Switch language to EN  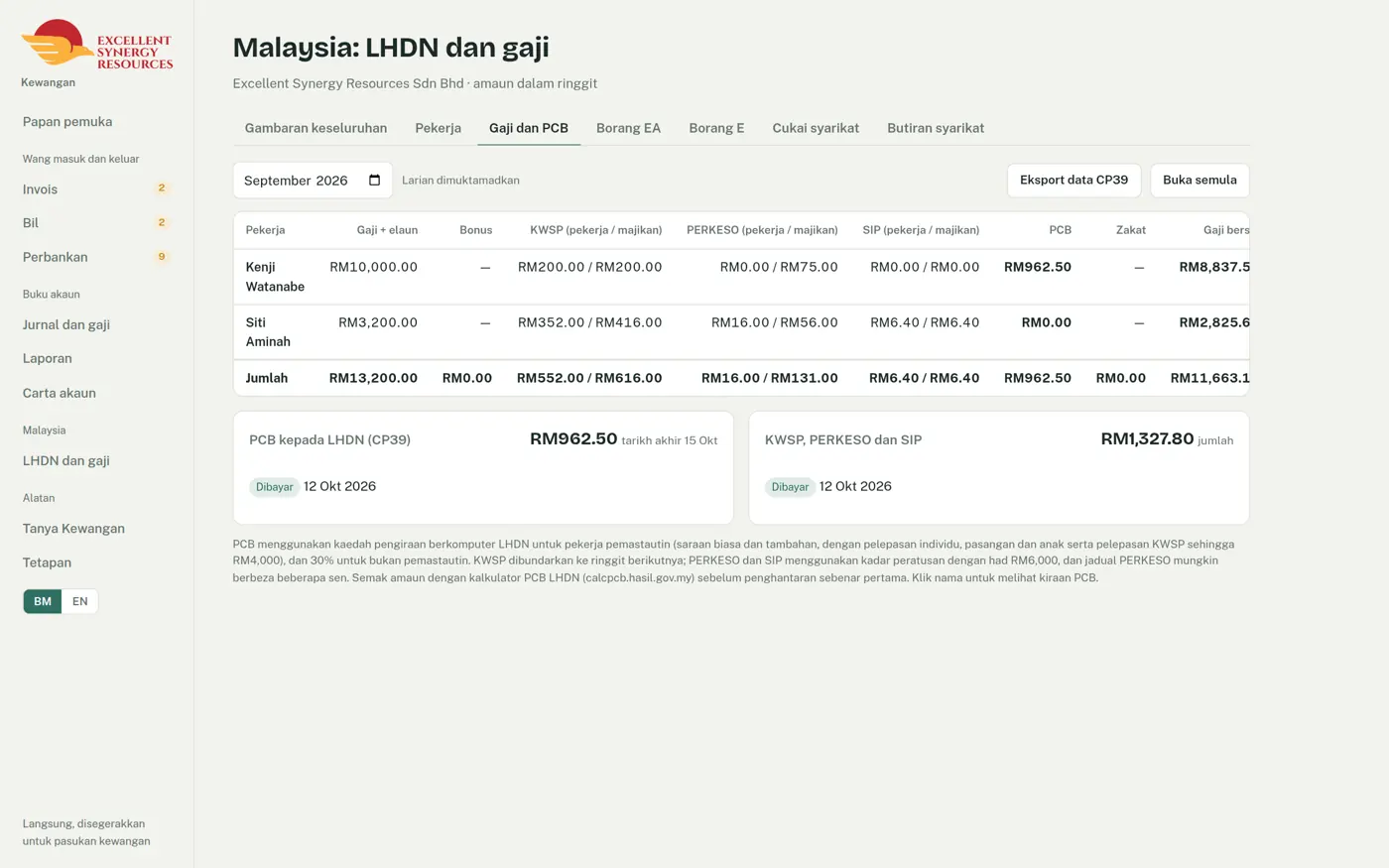(80, 601)
